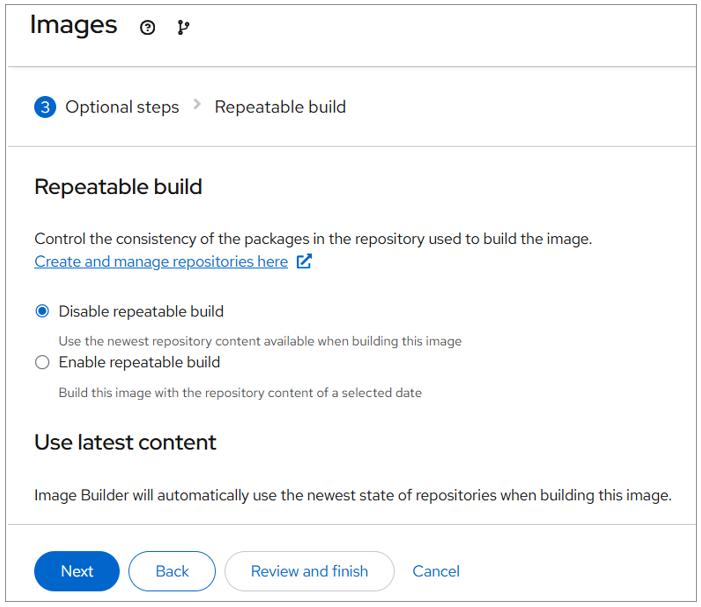Click the "Disable repeatable build" label text
The image size is (701, 607).
pos(141,311)
